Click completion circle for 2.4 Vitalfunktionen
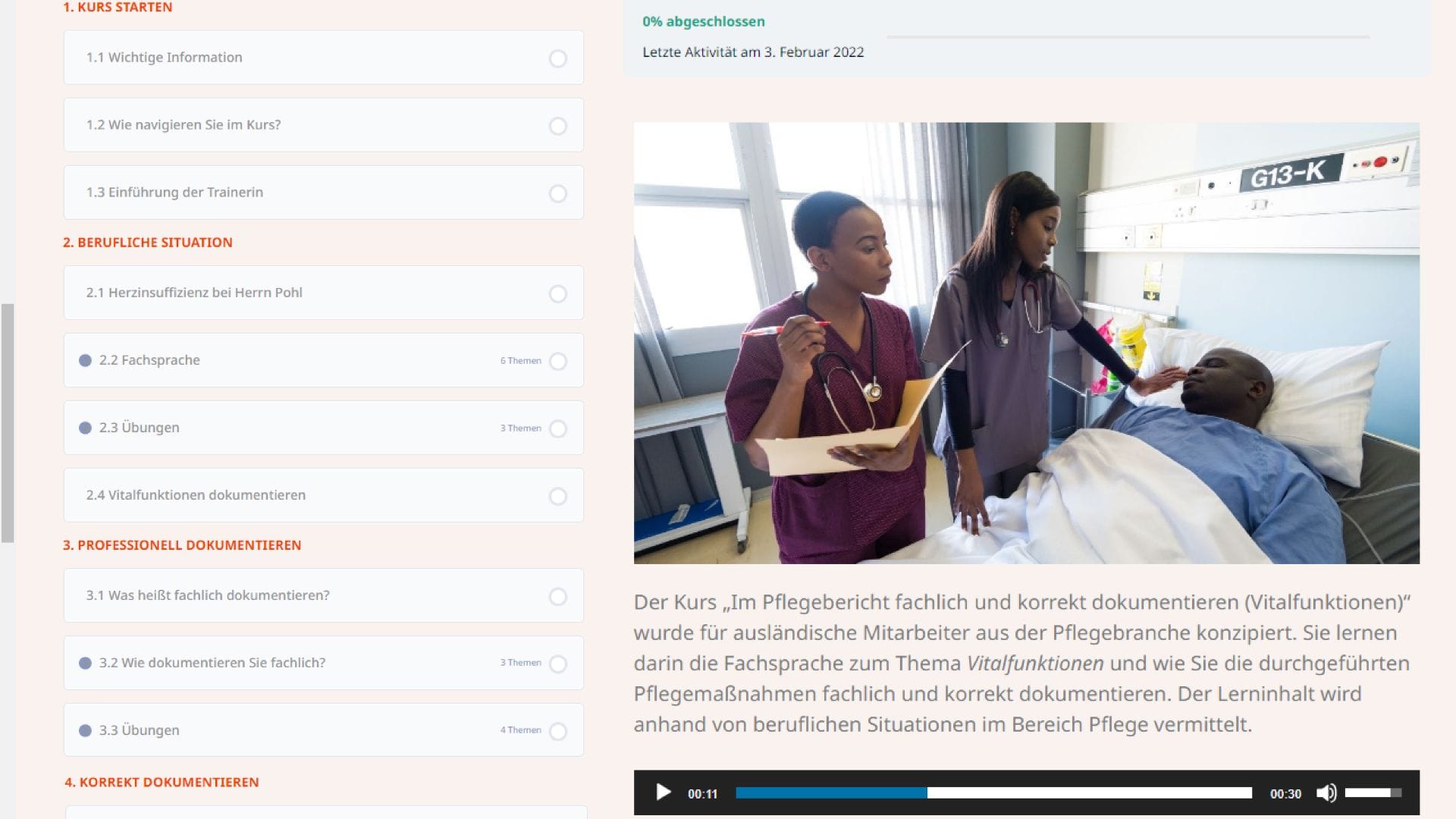1456x819 pixels. tap(557, 496)
